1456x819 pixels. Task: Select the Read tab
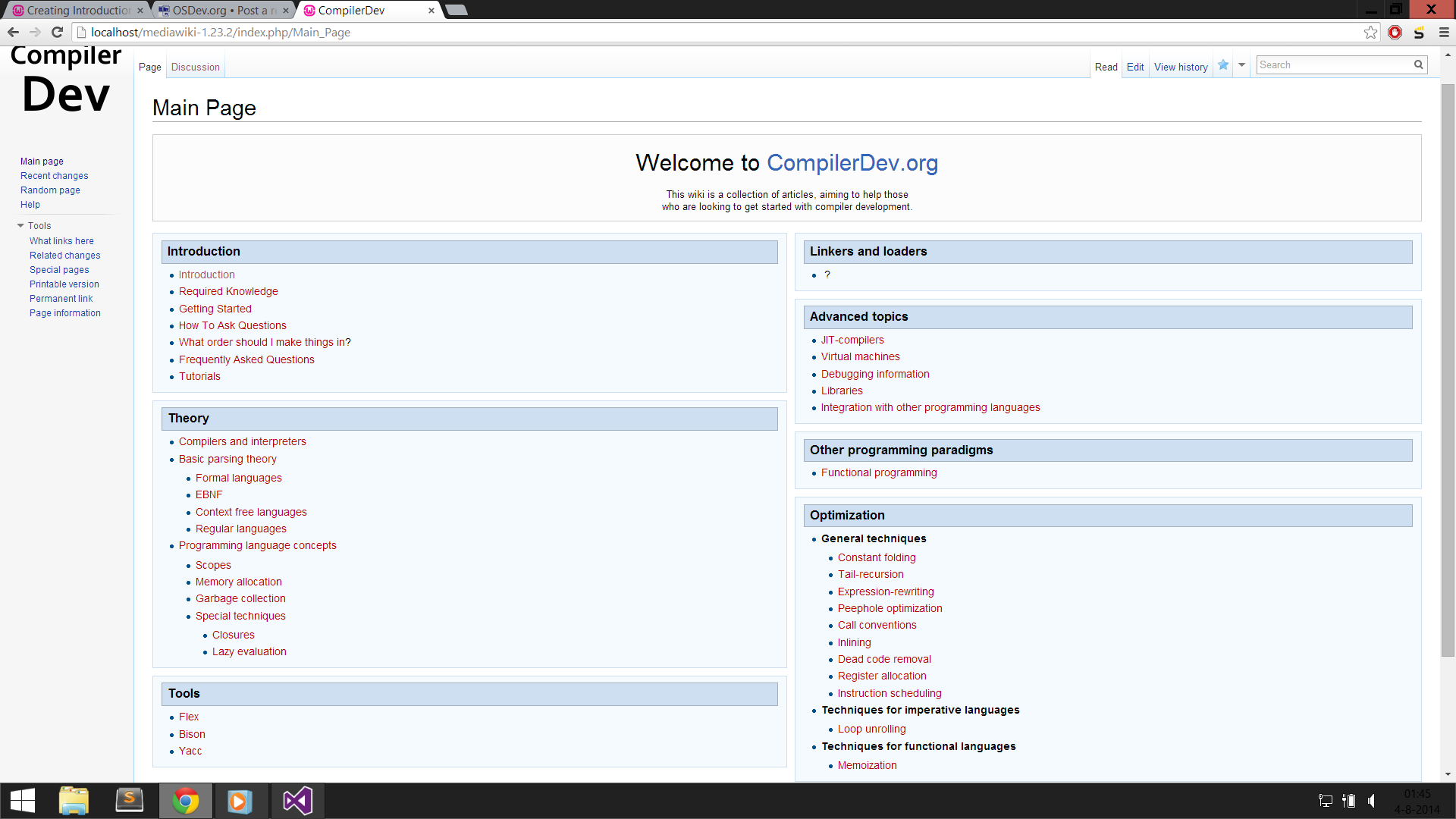pos(1106,67)
